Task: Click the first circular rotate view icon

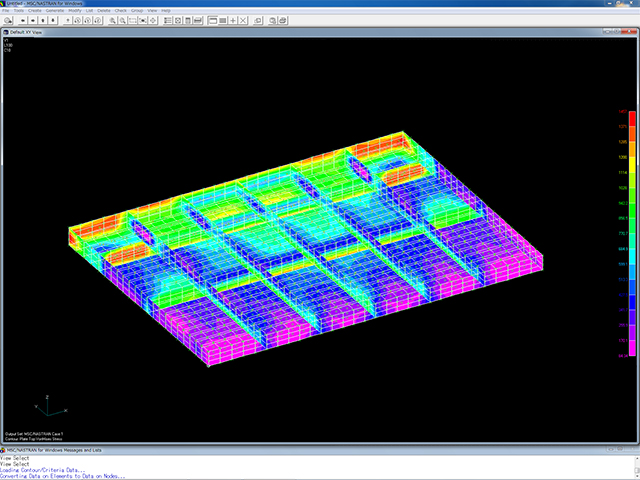Action: point(77,20)
